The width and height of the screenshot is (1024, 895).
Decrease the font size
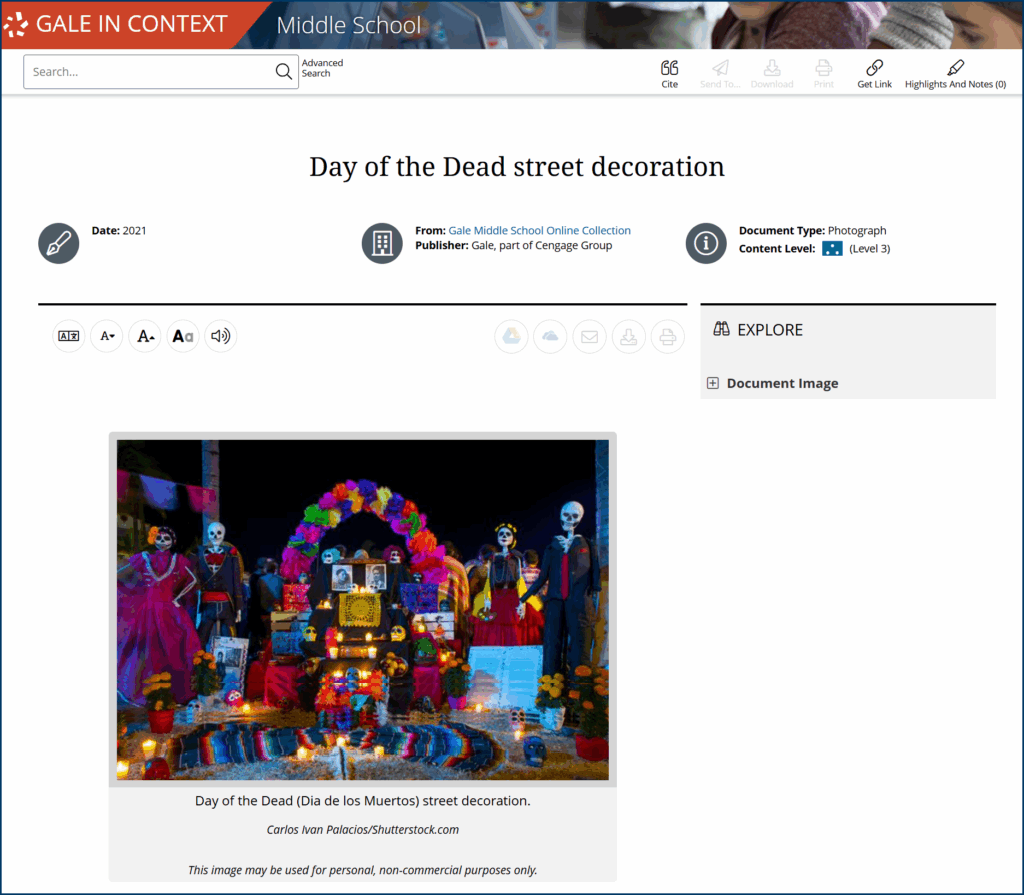(x=107, y=336)
